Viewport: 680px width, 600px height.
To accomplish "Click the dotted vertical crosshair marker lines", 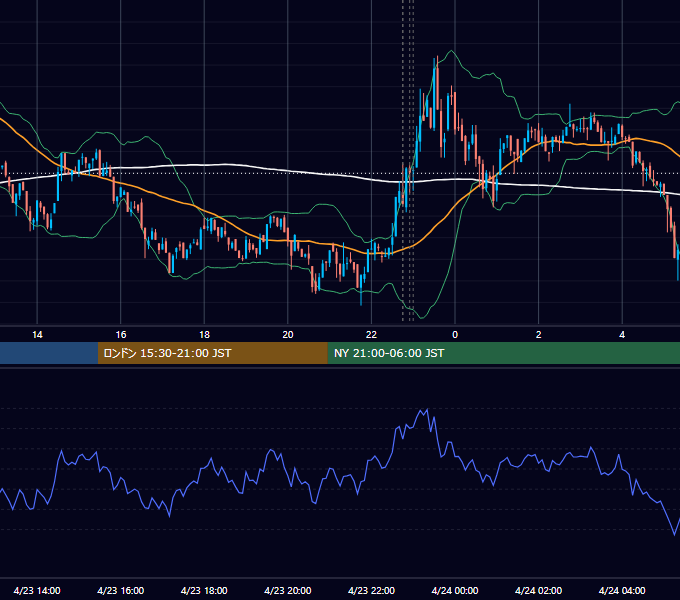I will [x=408, y=160].
